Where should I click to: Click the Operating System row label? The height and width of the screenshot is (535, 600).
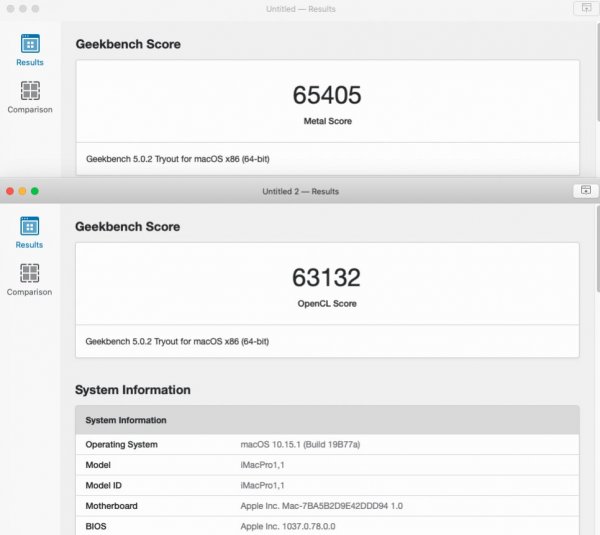[122, 444]
